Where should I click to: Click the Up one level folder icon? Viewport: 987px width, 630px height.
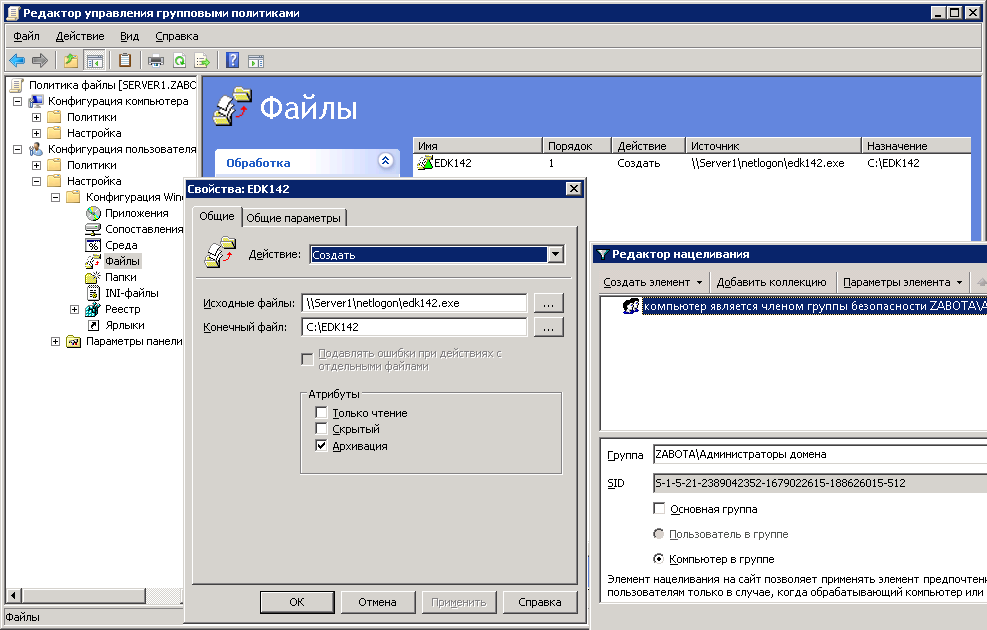coord(71,60)
